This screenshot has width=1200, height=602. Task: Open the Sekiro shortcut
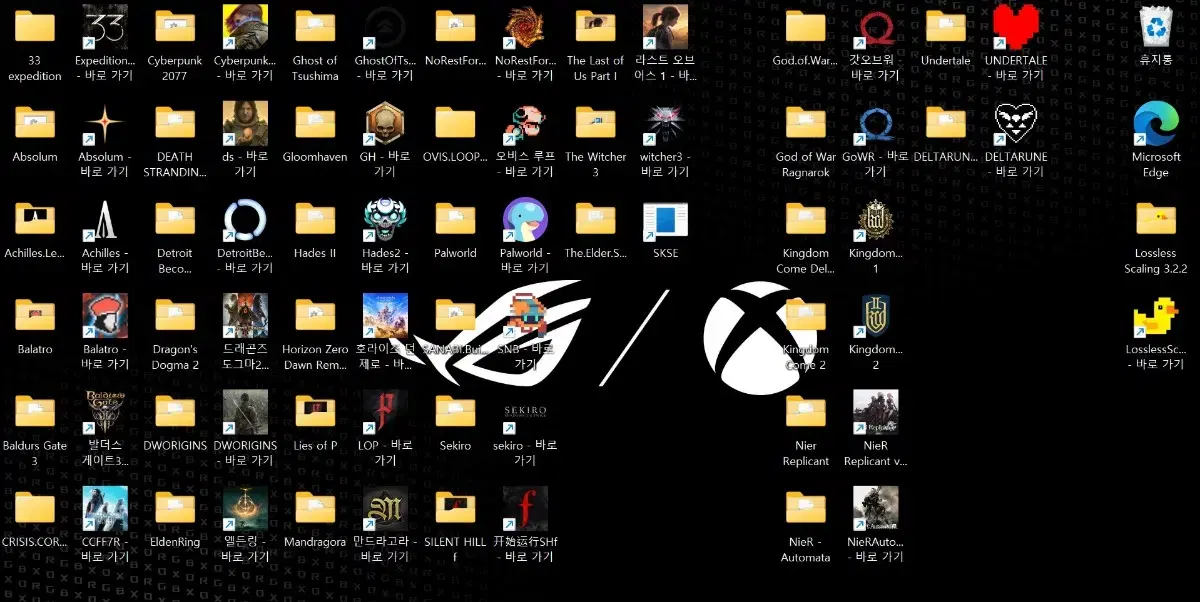pos(455,416)
